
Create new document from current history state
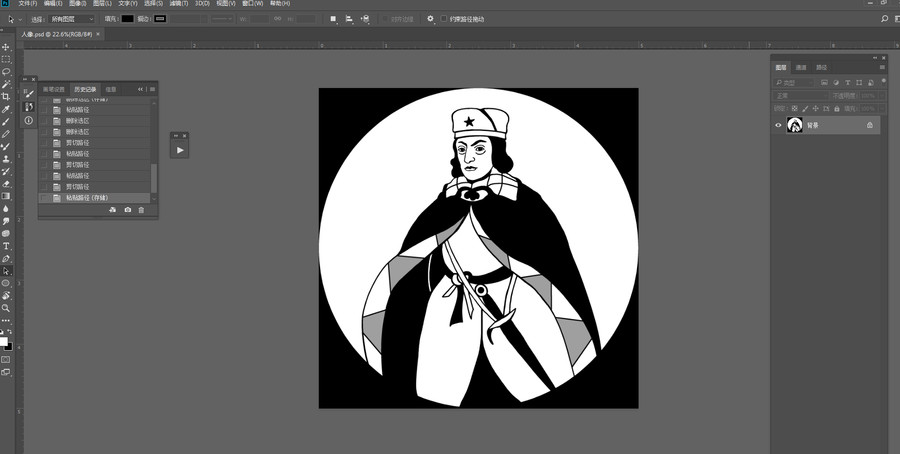tap(112, 210)
